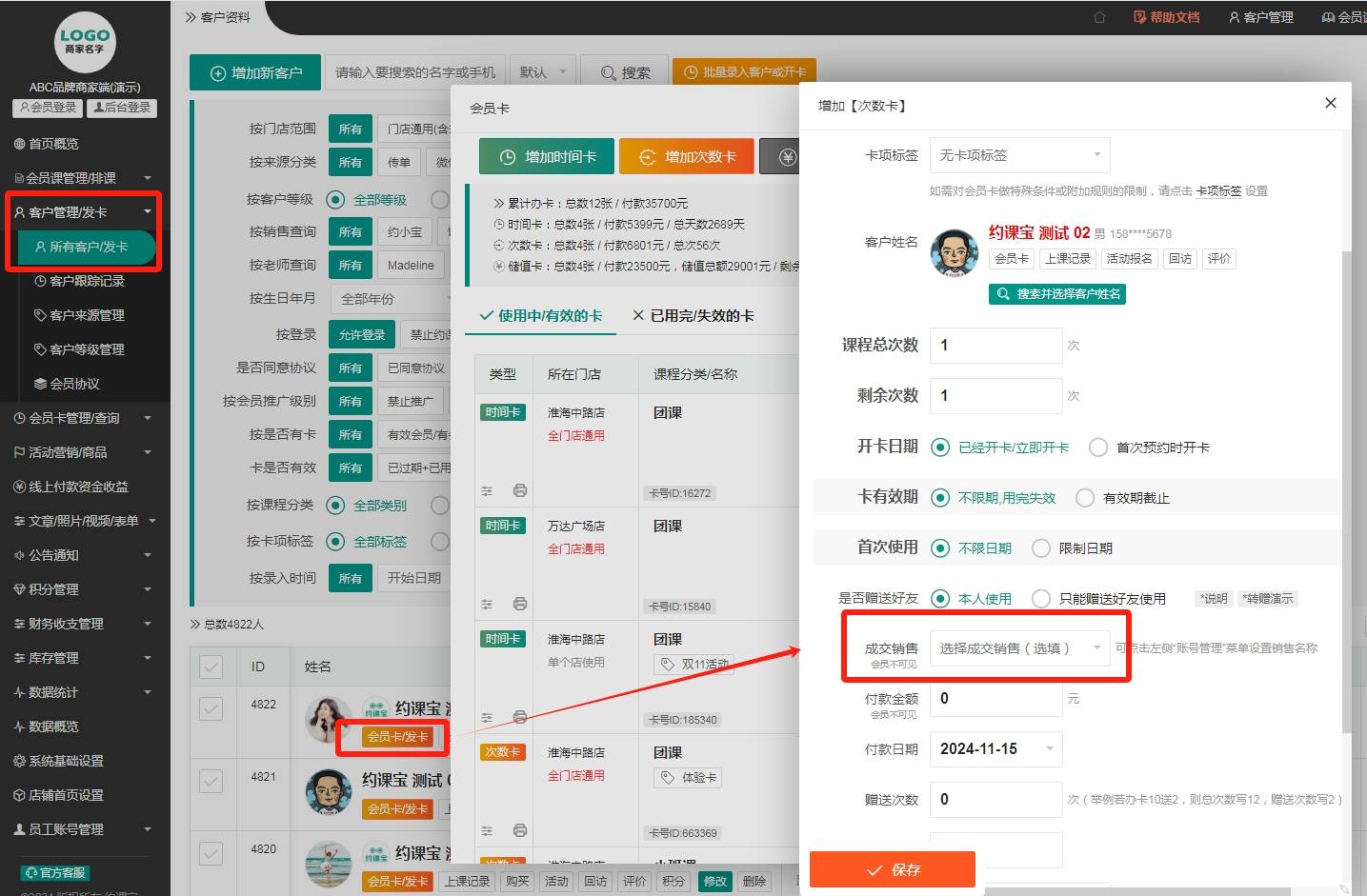Click the *转赠演示 link
Image resolution: width=1367 pixels, height=896 pixels.
click(1268, 599)
